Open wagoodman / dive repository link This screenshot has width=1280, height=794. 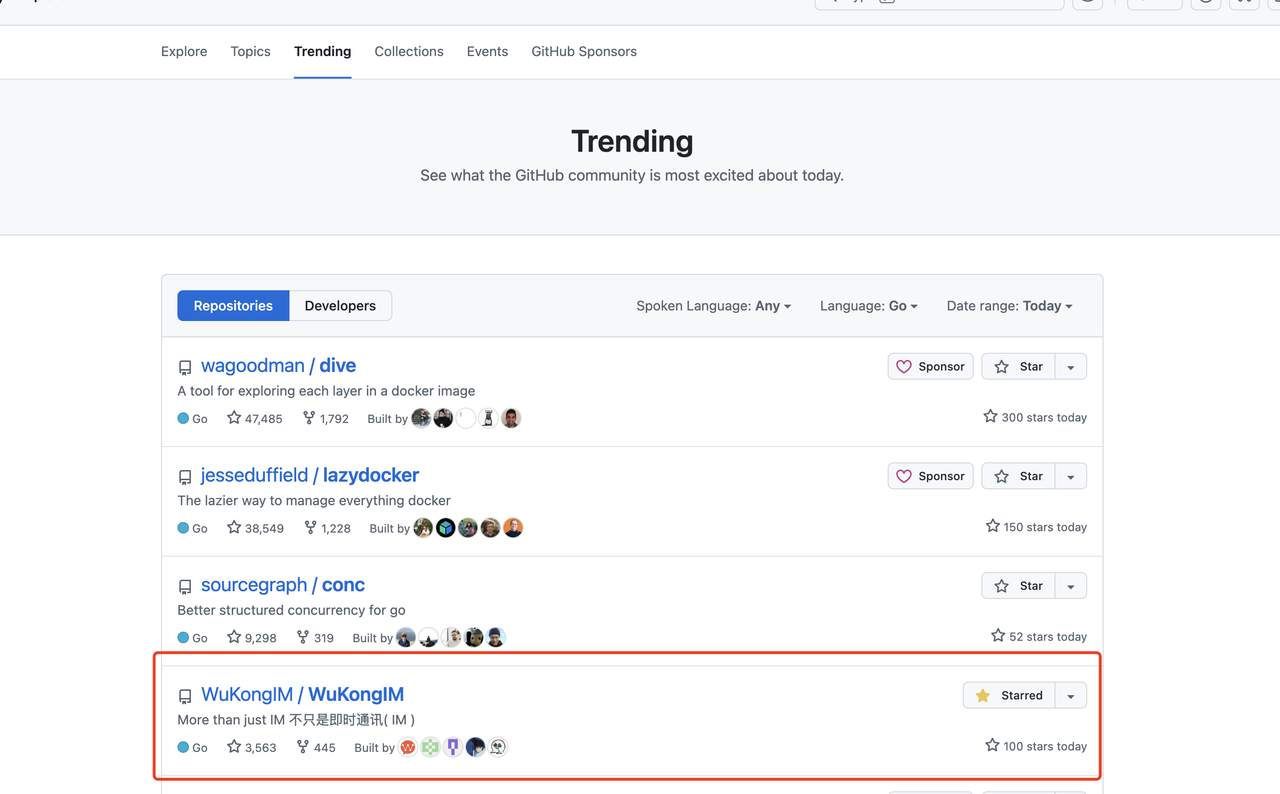click(278, 366)
